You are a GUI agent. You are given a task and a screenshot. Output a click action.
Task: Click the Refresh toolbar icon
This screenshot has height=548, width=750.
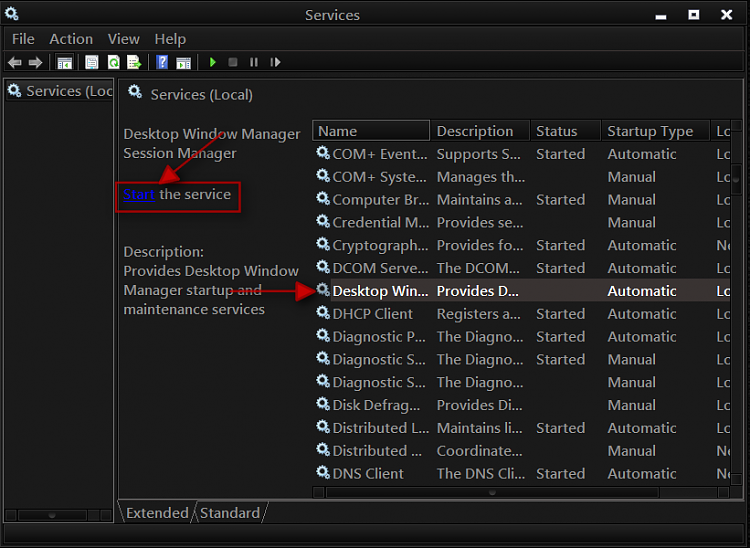tap(113, 62)
